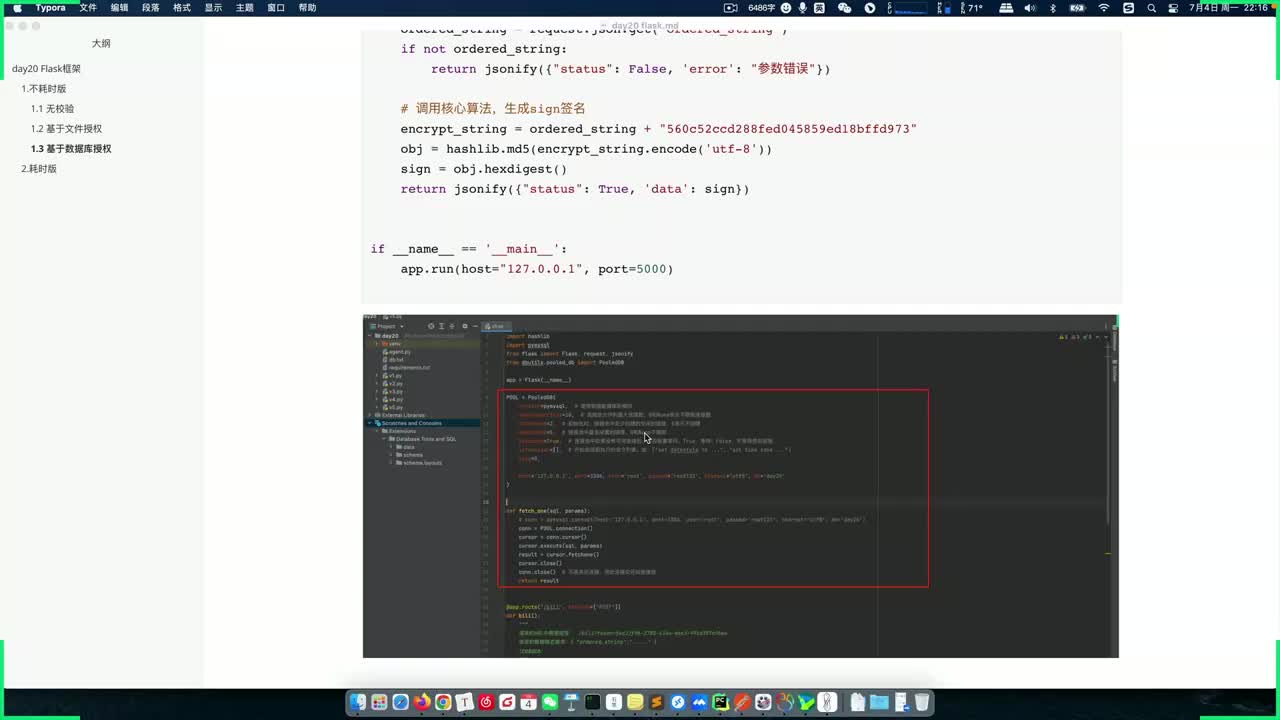Screen dimensions: 1280x720
Task: Open the 编辑 menu
Action: (119, 8)
